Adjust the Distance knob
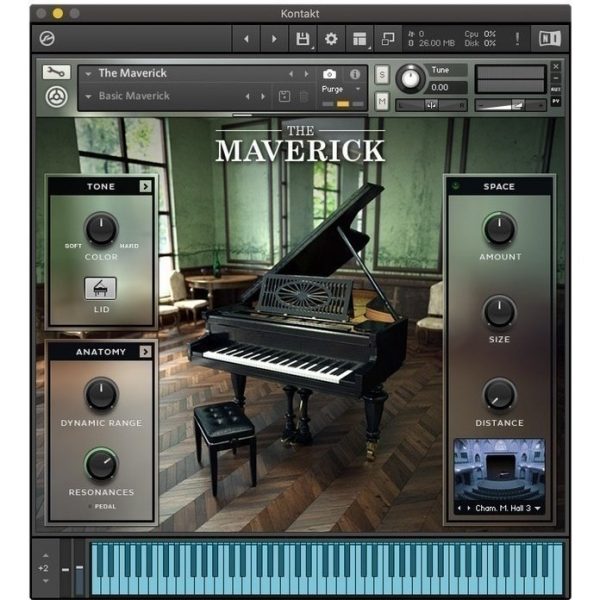The height and width of the screenshot is (600, 600). [499, 395]
